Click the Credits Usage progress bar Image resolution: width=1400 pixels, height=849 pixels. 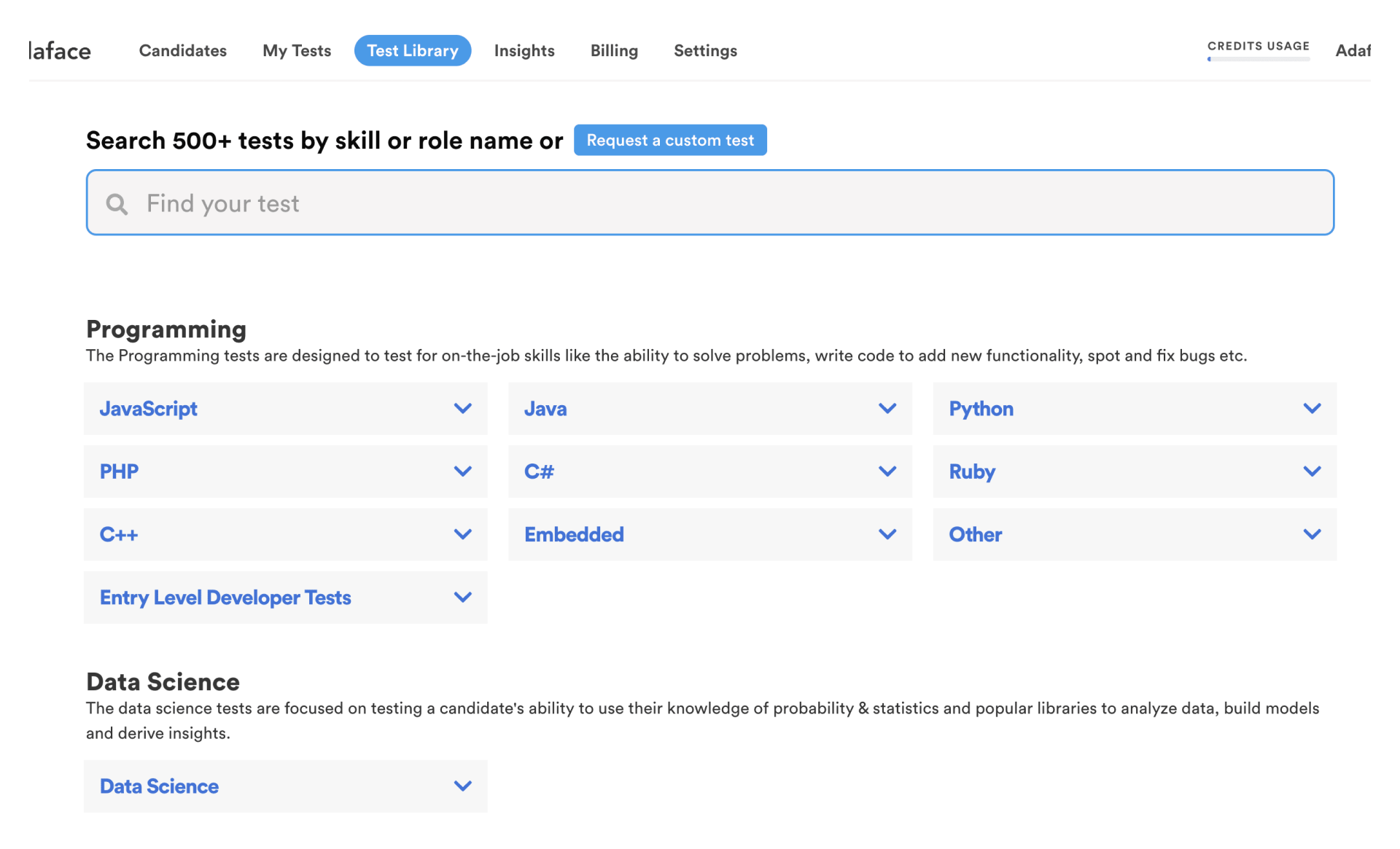(x=1258, y=59)
